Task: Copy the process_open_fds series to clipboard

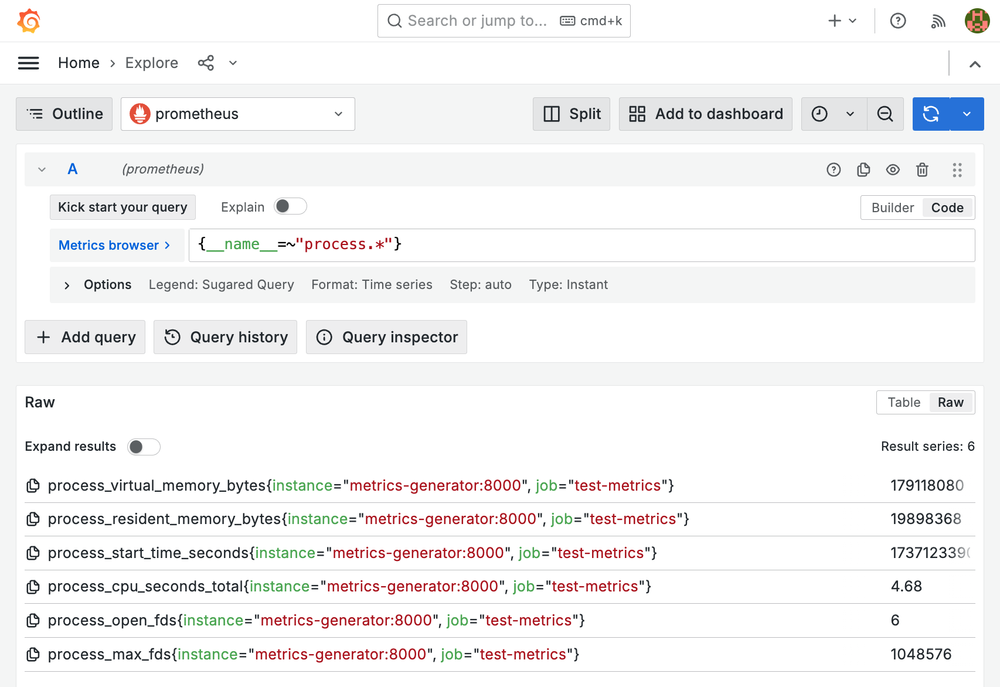Action: (33, 621)
